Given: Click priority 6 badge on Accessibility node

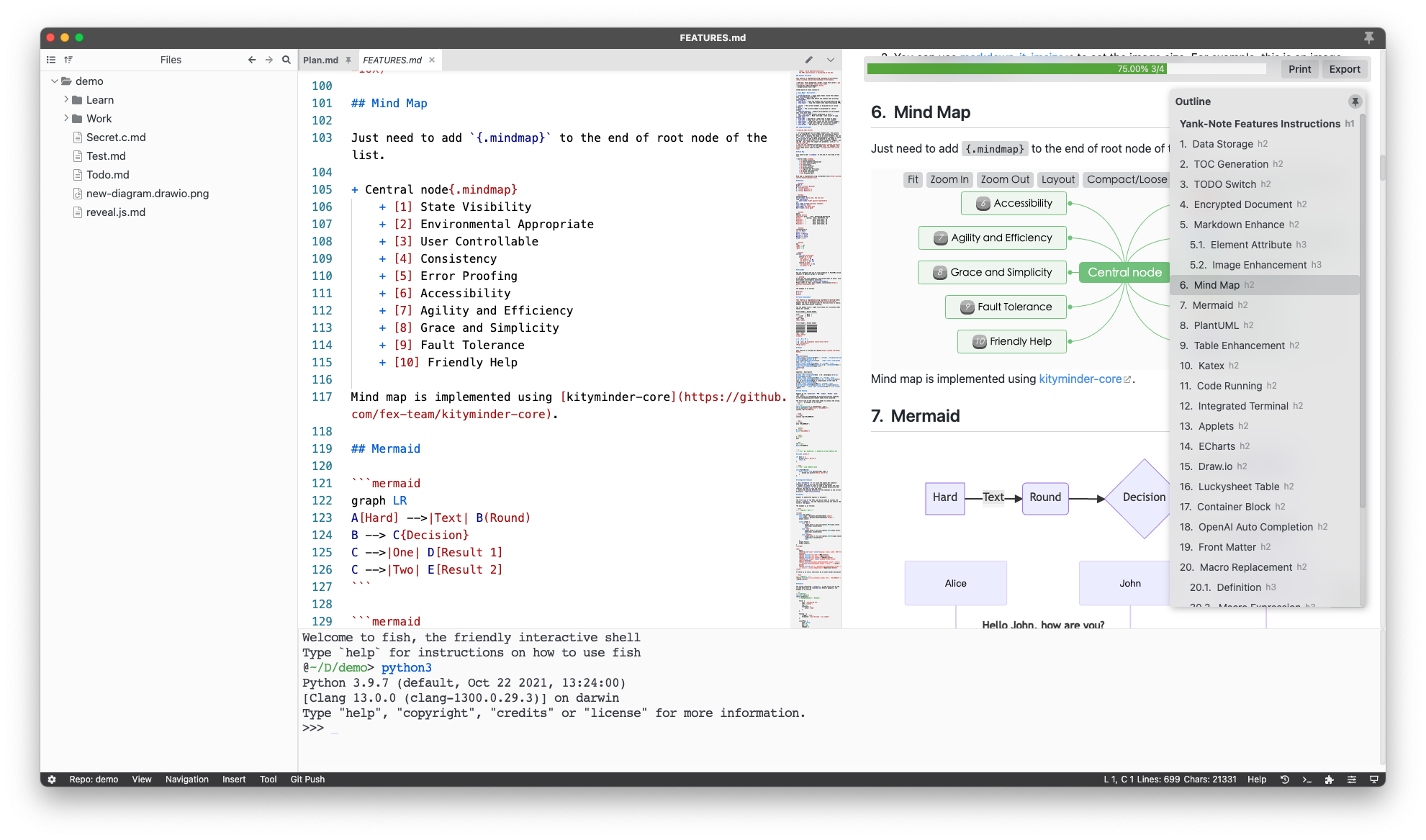Looking at the screenshot, I should (x=983, y=204).
